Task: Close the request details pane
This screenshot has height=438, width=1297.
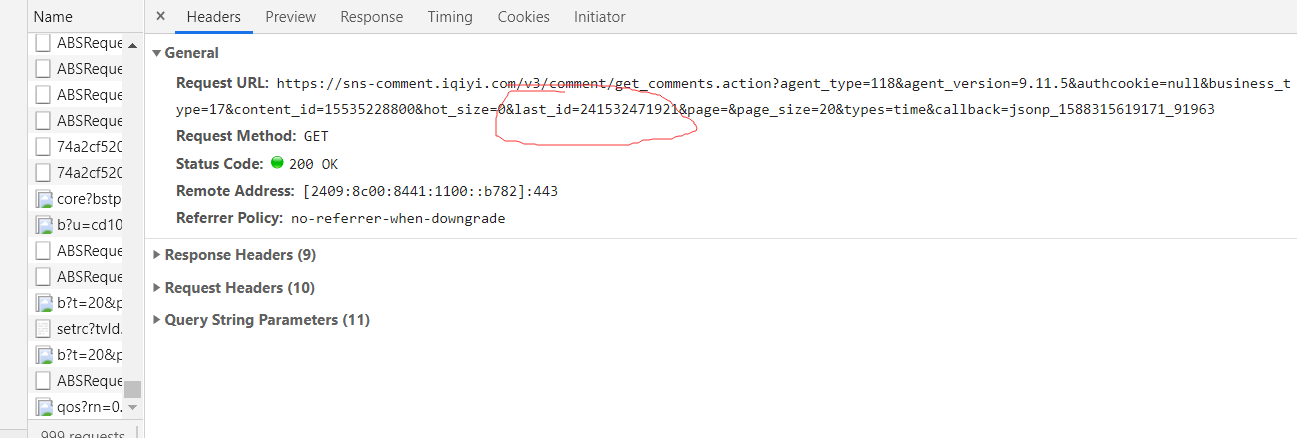Action: [160, 16]
